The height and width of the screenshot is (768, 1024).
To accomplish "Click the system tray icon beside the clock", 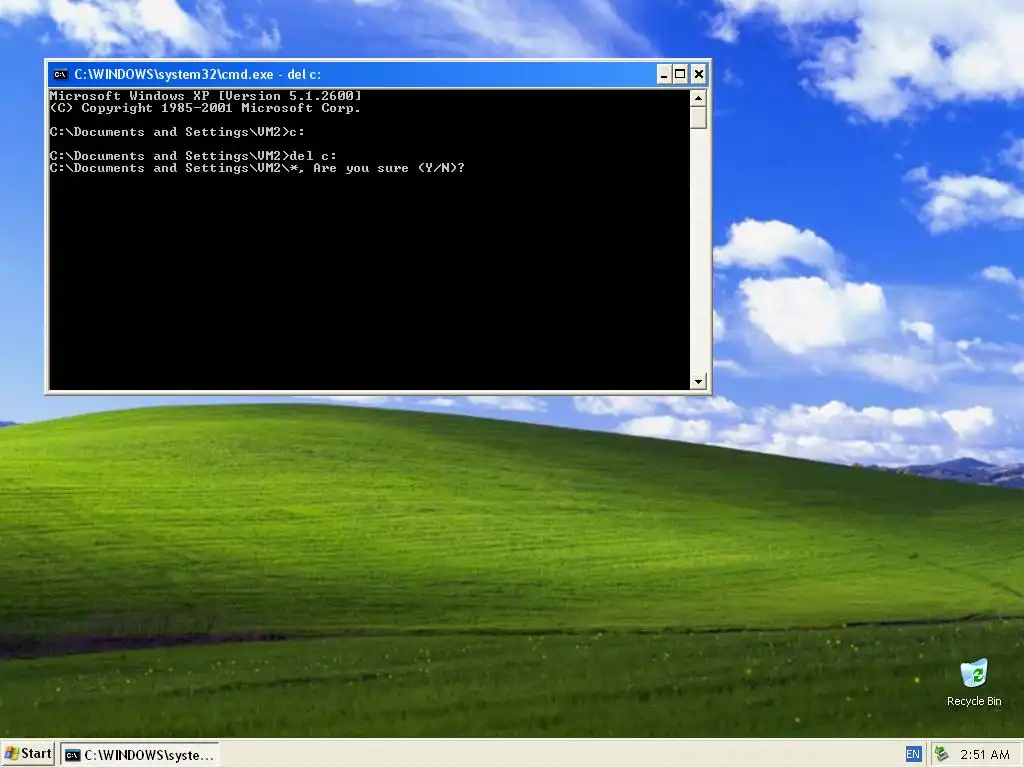I will coord(941,754).
